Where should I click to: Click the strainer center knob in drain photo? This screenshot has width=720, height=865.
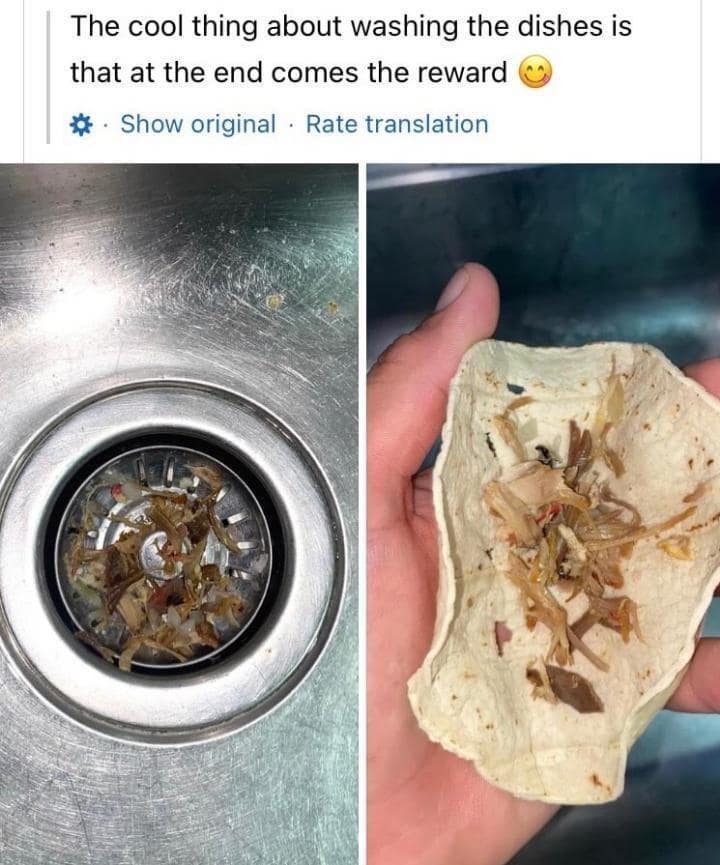point(155,552)
